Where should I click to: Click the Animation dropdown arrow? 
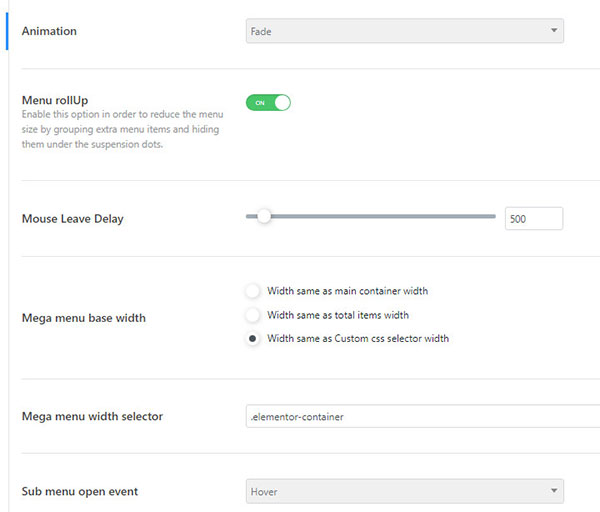[554, 32]
